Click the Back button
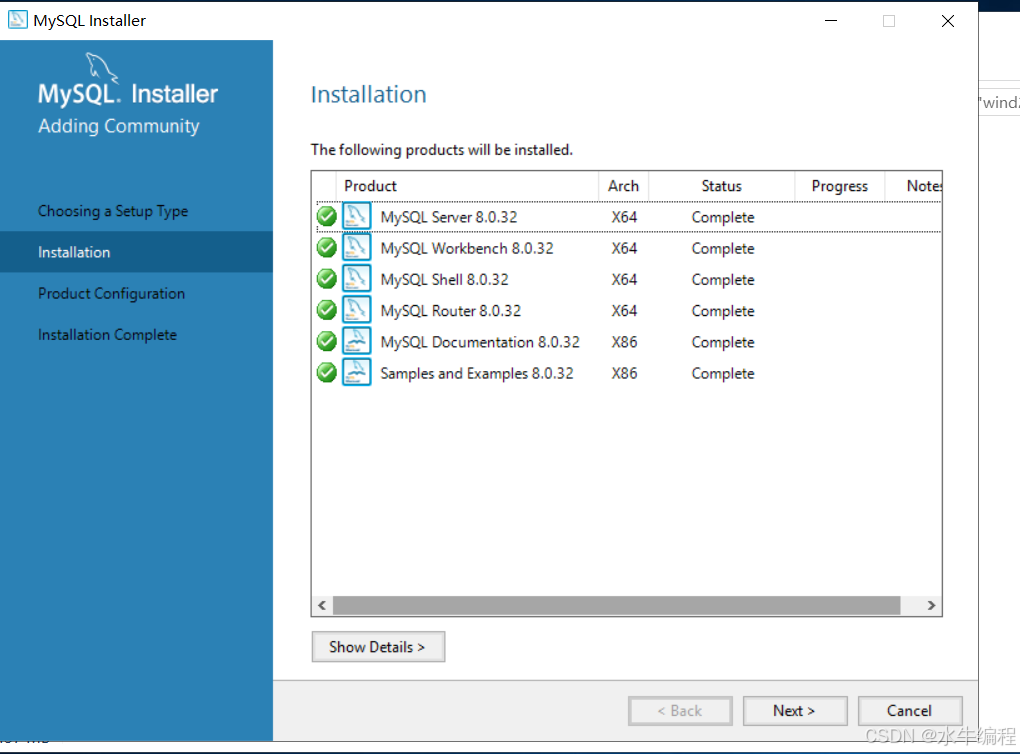The width and height of the screenshot is (1020, 754). (x=680, y=710)
